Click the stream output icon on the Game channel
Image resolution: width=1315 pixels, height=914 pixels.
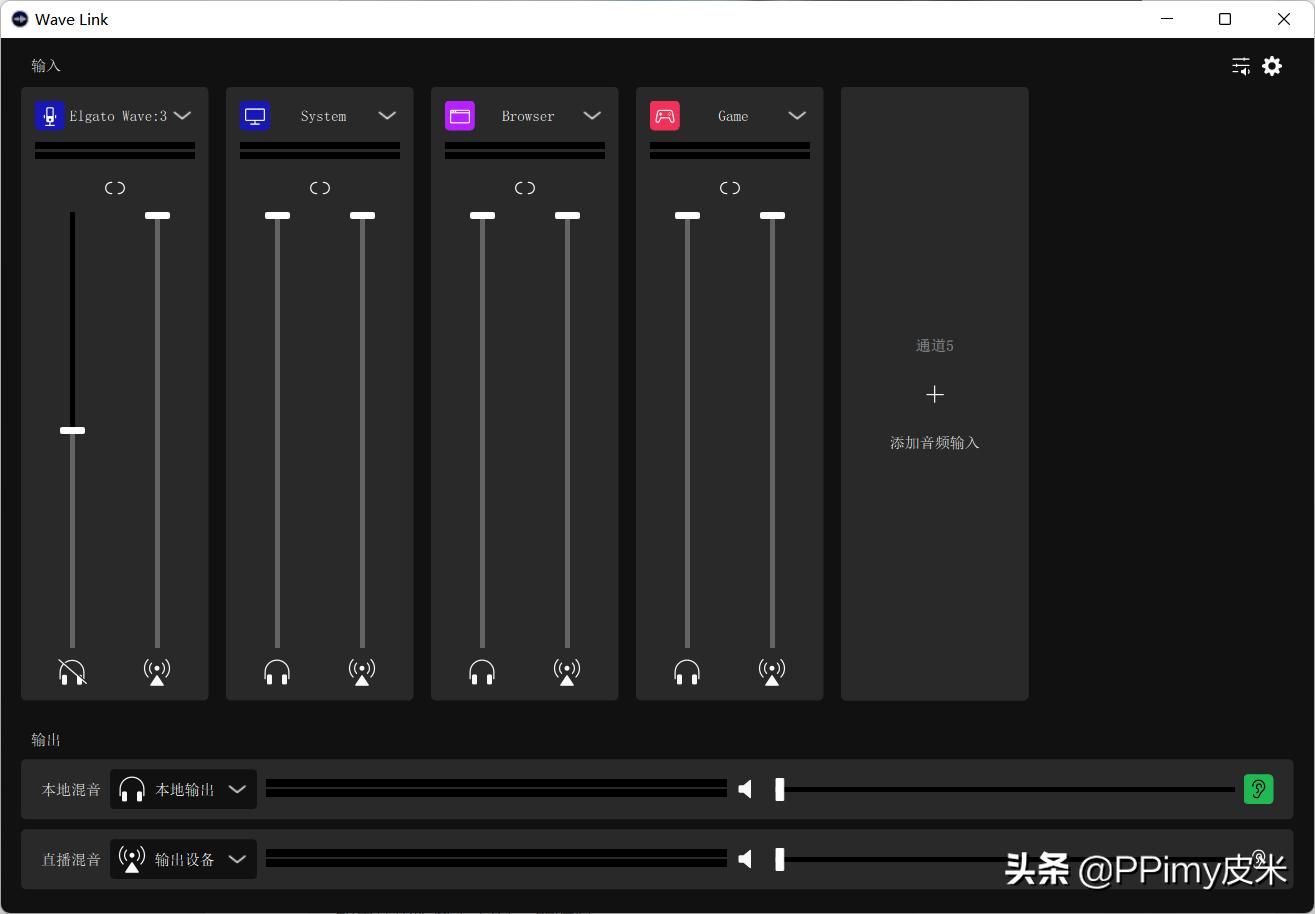pyautogui.click(x=771, y=671)
